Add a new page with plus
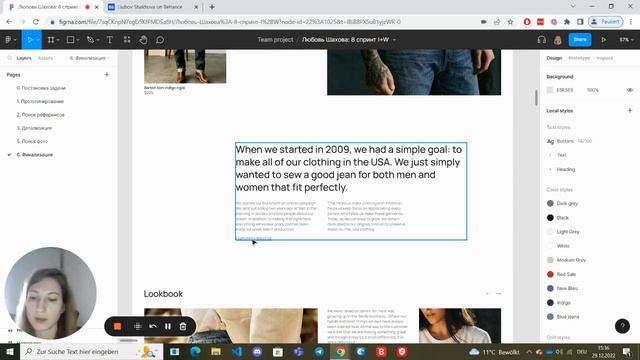The image size is (640, 360). pos(107,75)
